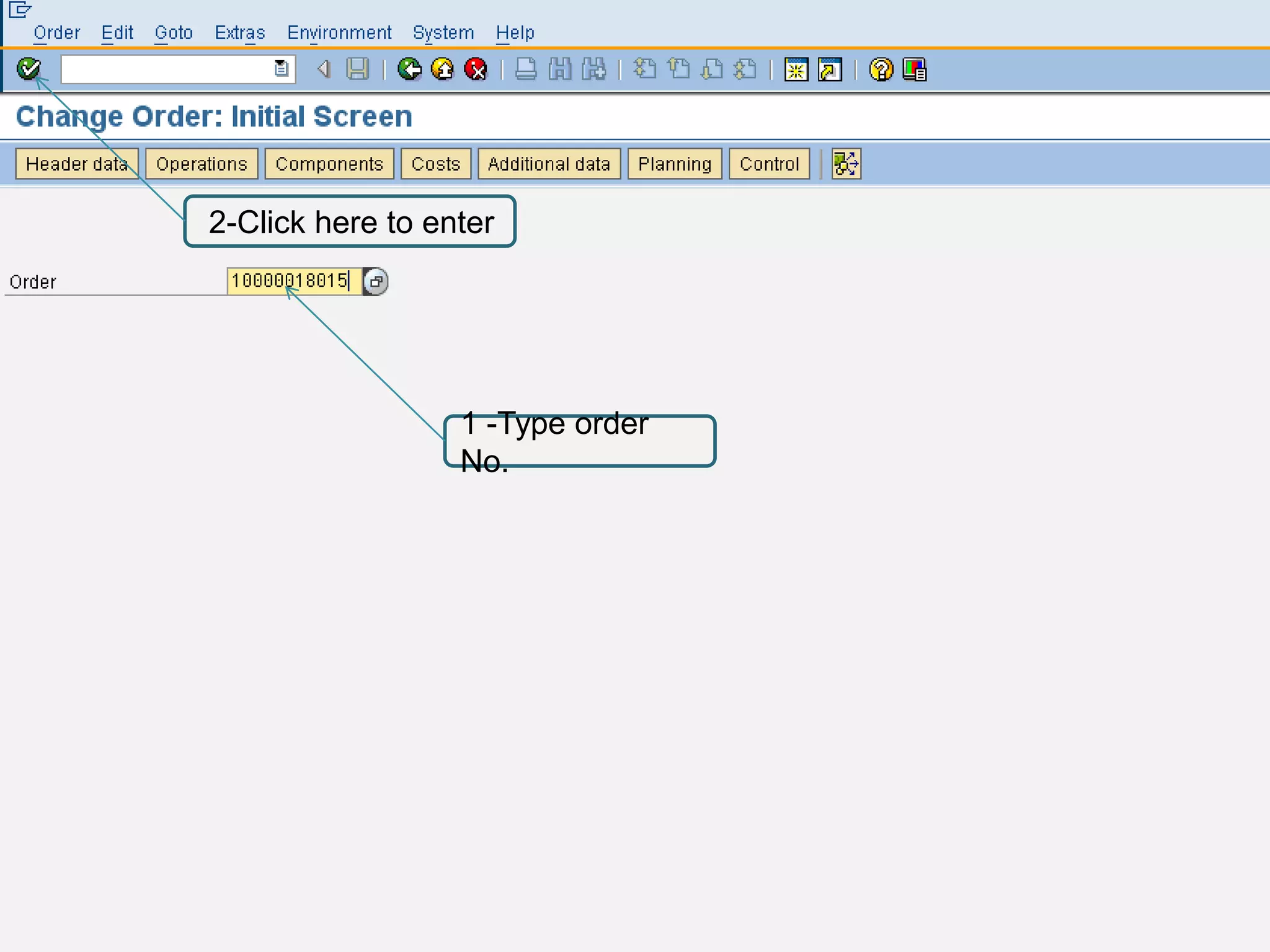
Task: Click the Customize local layout icon
Action: (x=914, y=69)
